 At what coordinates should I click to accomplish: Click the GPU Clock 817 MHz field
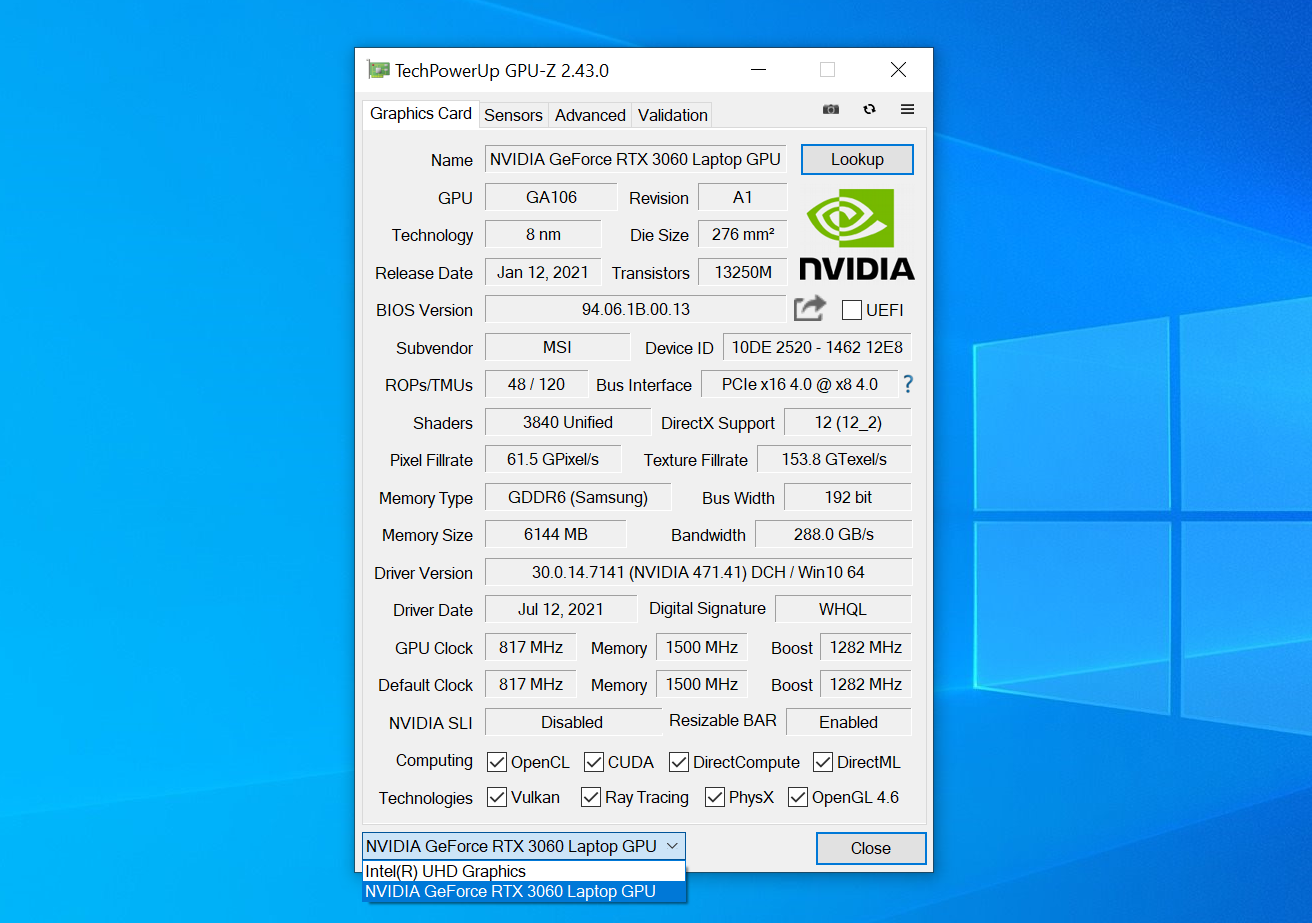pos(531,647)
